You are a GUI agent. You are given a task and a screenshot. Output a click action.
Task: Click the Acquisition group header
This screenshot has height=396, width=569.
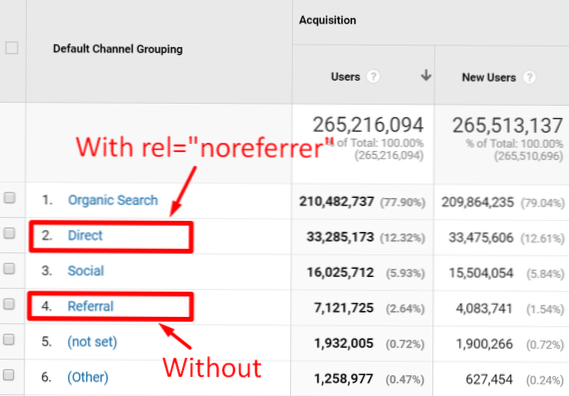coord(327,20)
